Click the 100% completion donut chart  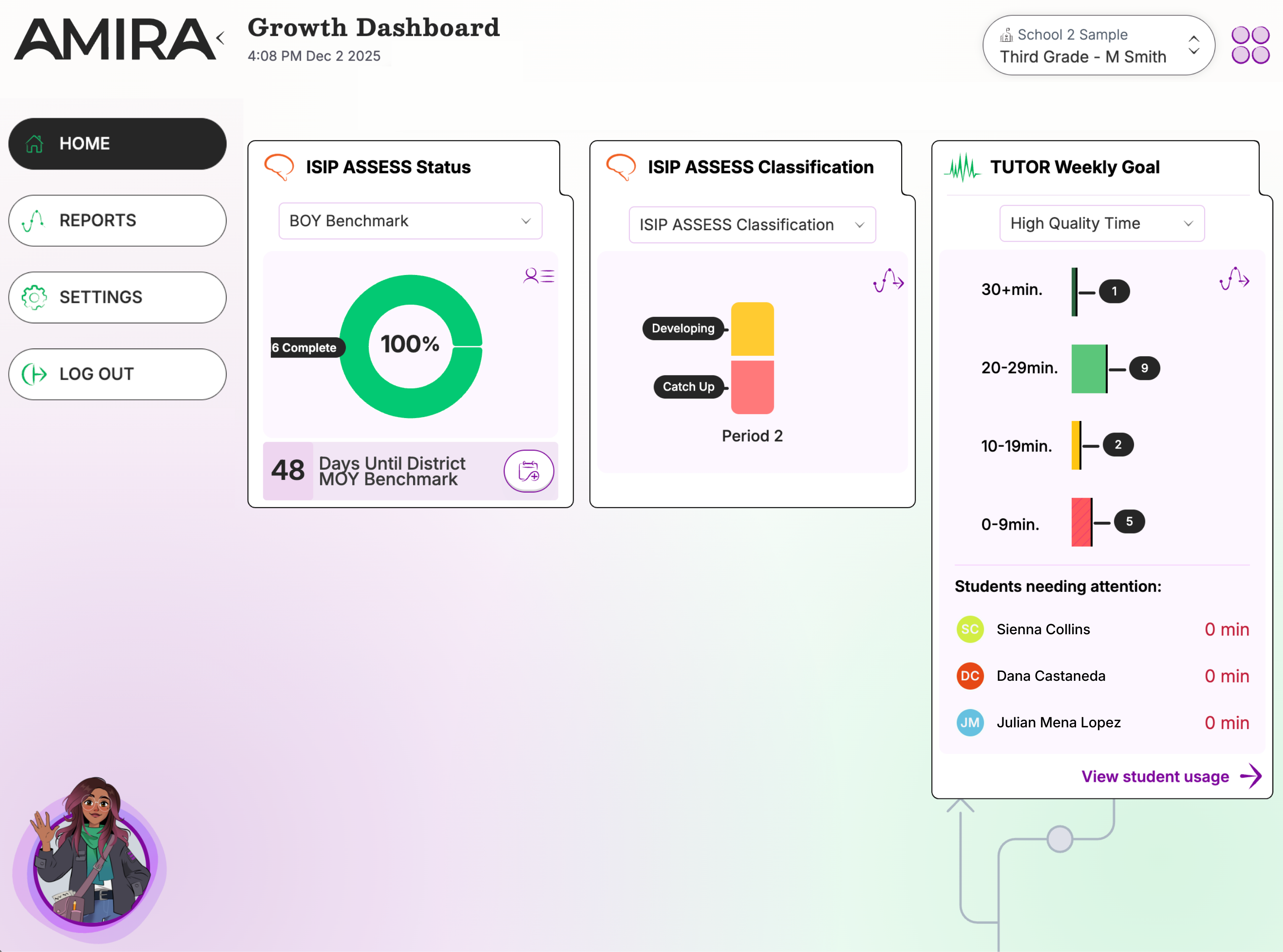(x=410, y=346)
